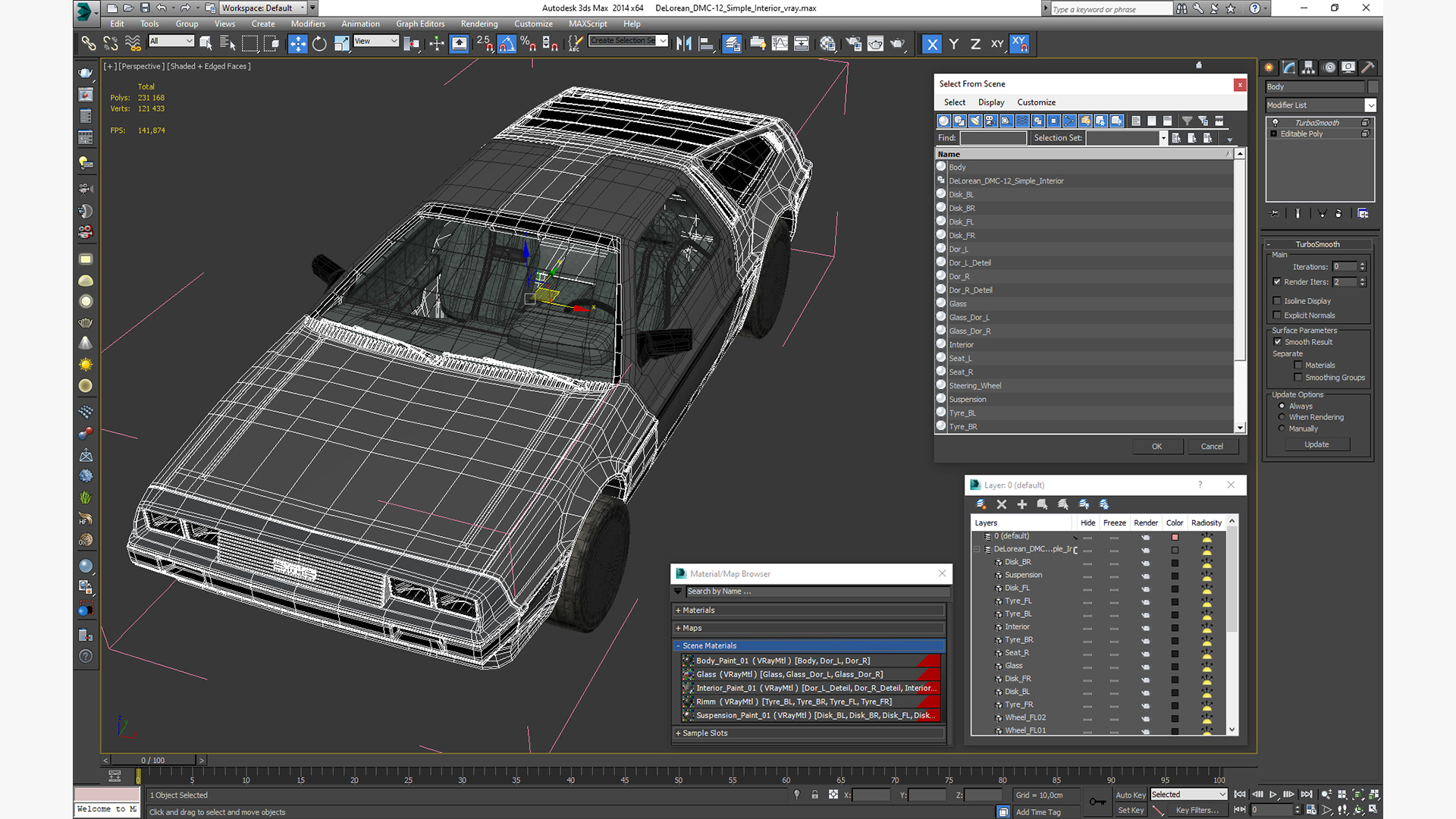Toggle Display Lights filter in Select From Scene
The height and width of the screenshot is (819, 1456).
[x=975, y=121]
